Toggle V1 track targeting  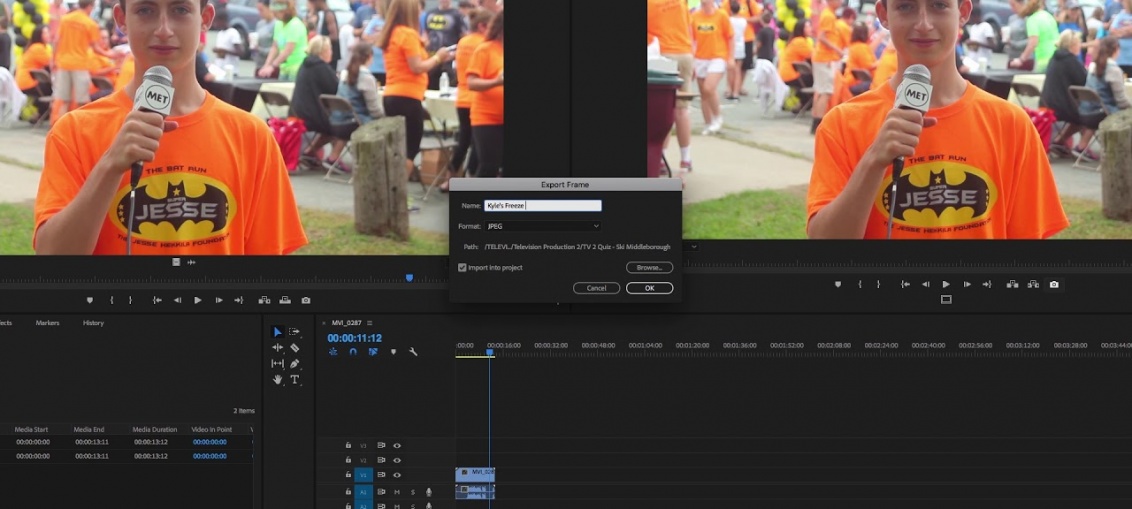pyautogui.click(x=363, y=475)
